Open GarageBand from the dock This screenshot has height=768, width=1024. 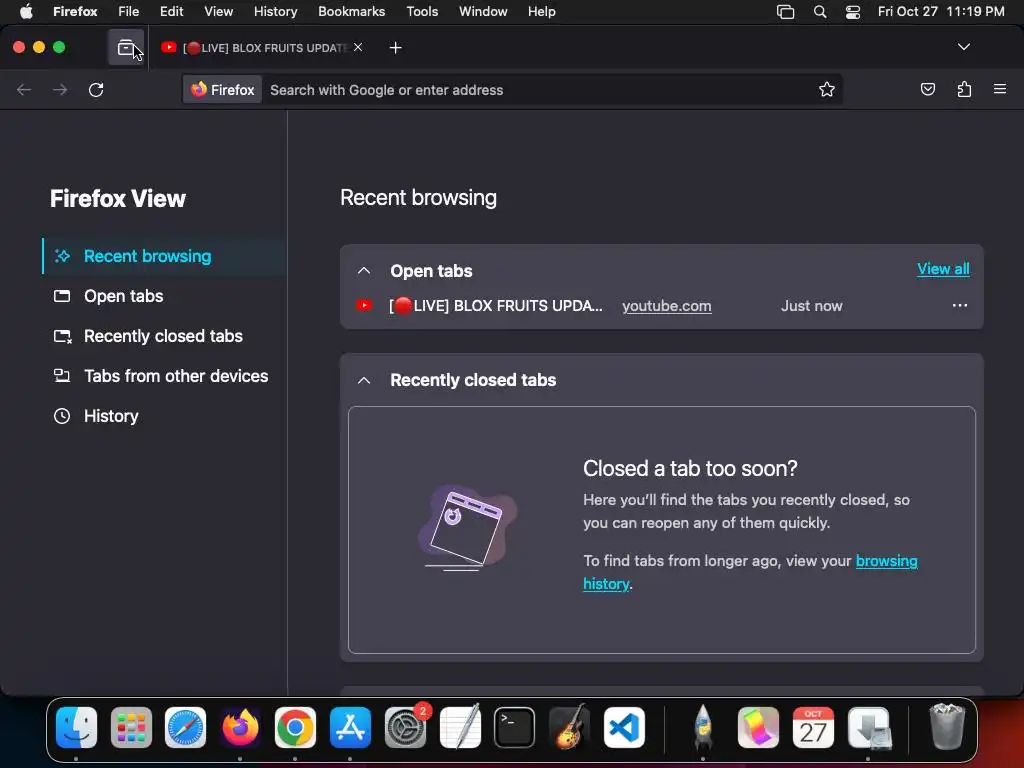569,727
